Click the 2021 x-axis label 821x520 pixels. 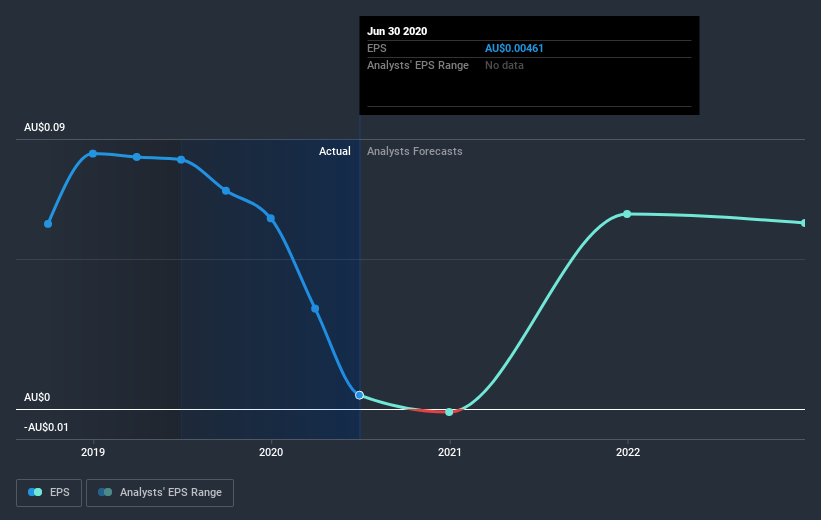pos(449,452)
